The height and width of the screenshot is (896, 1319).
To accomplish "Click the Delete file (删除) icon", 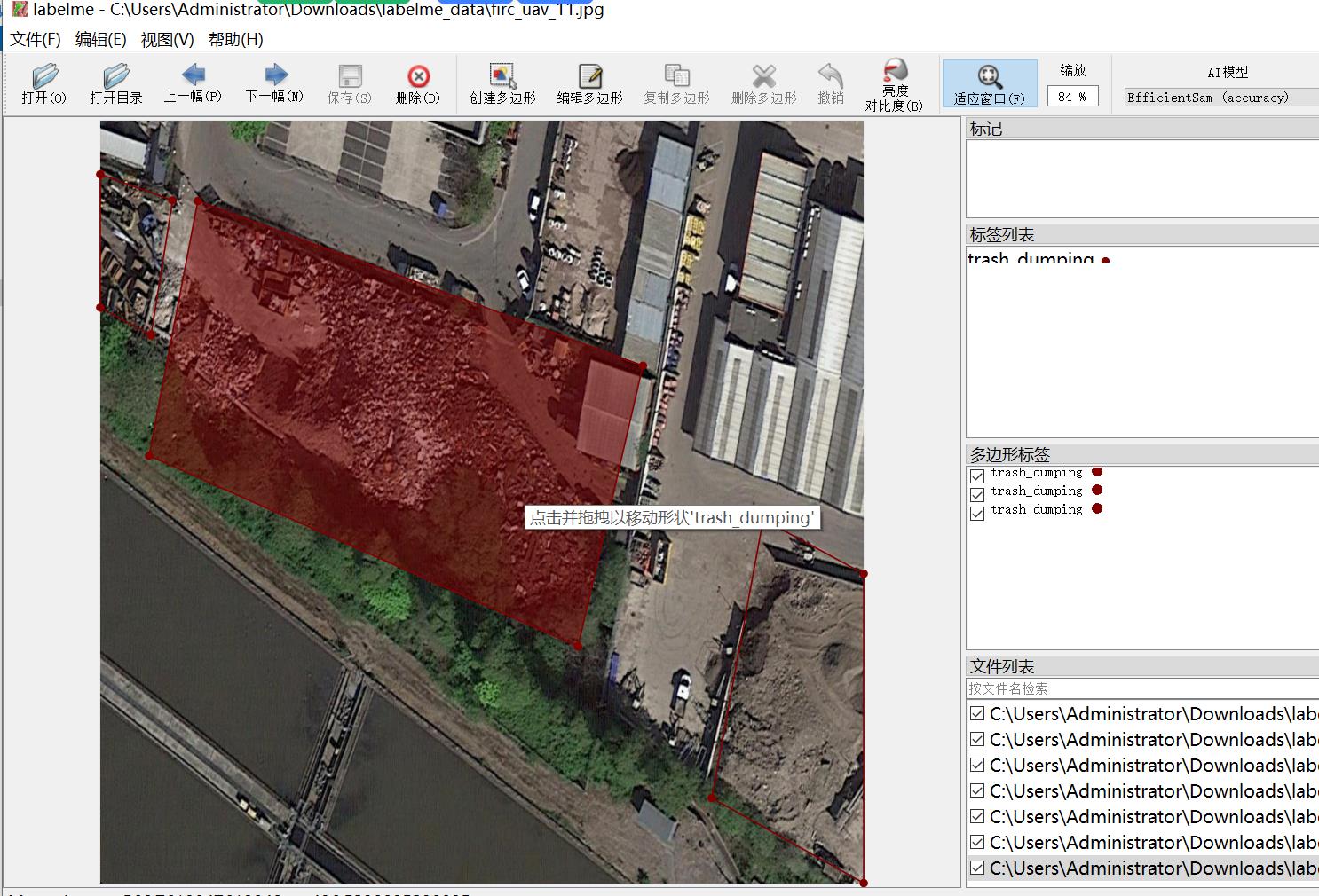I will click(417, 84).
